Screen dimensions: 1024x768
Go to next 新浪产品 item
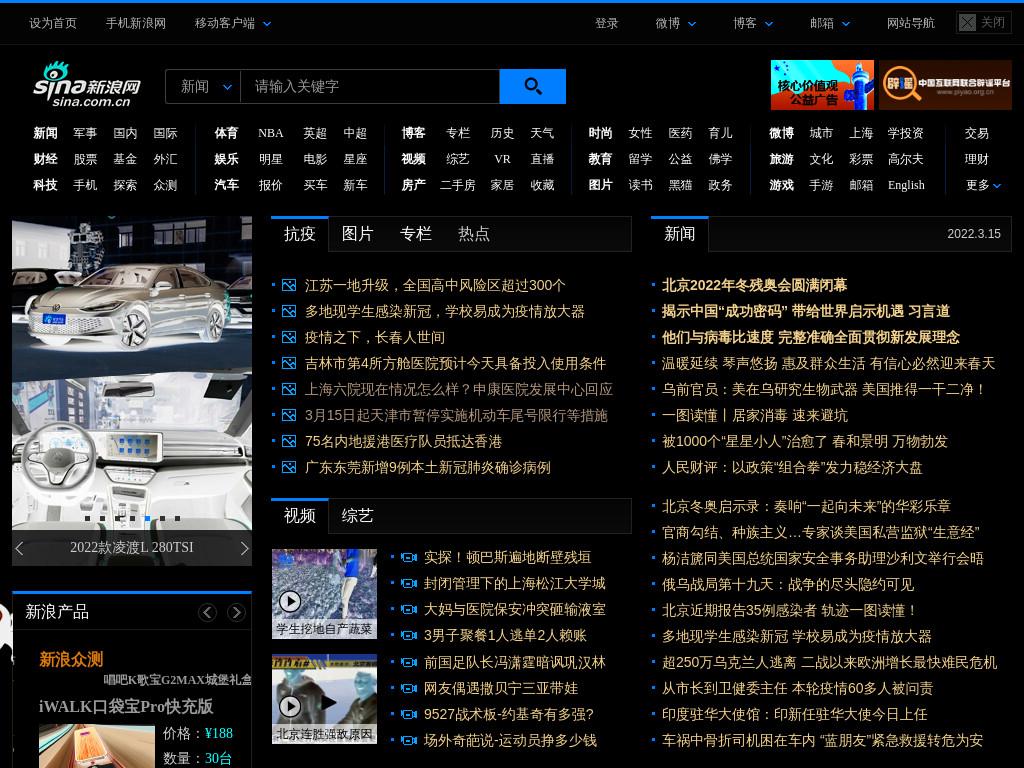[x=236, y=613]
